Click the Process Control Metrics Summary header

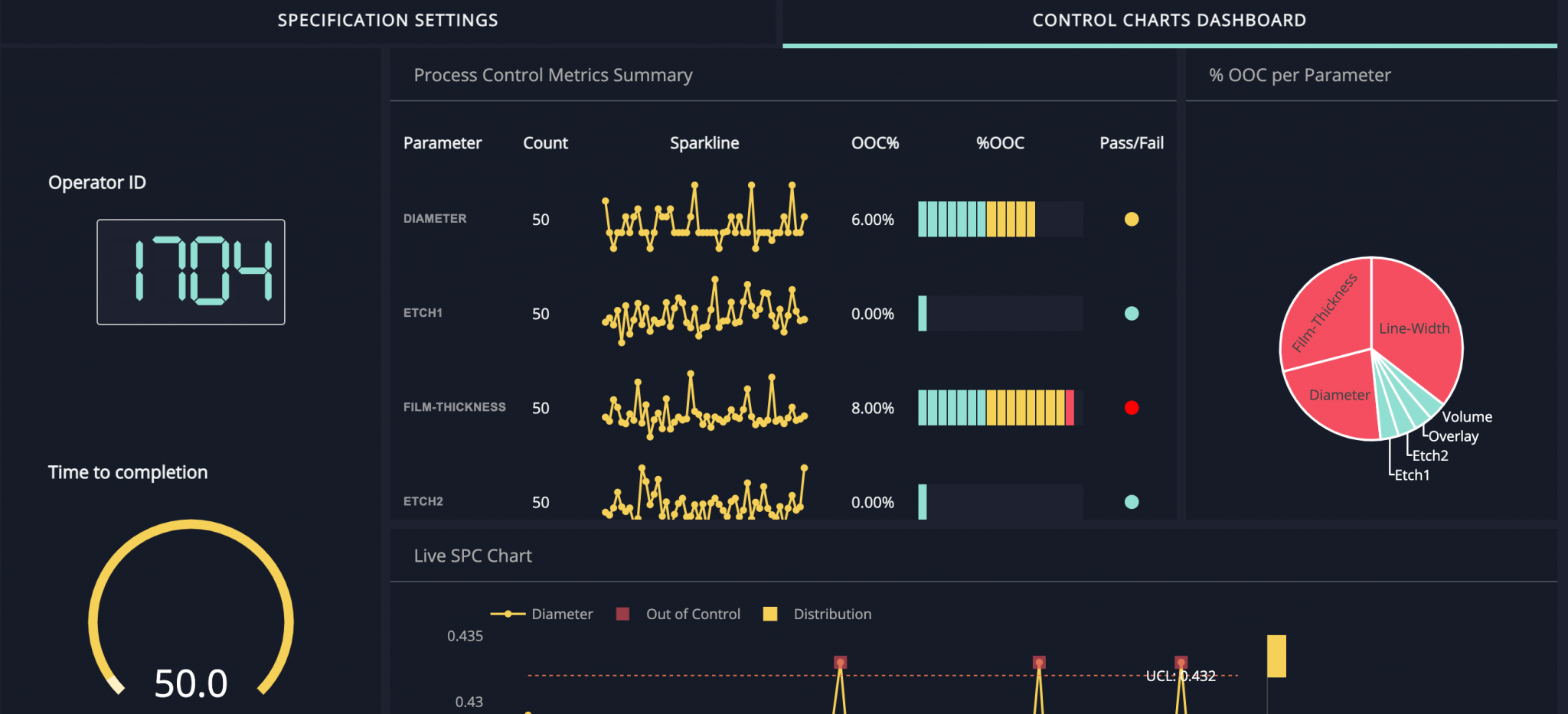553,75
